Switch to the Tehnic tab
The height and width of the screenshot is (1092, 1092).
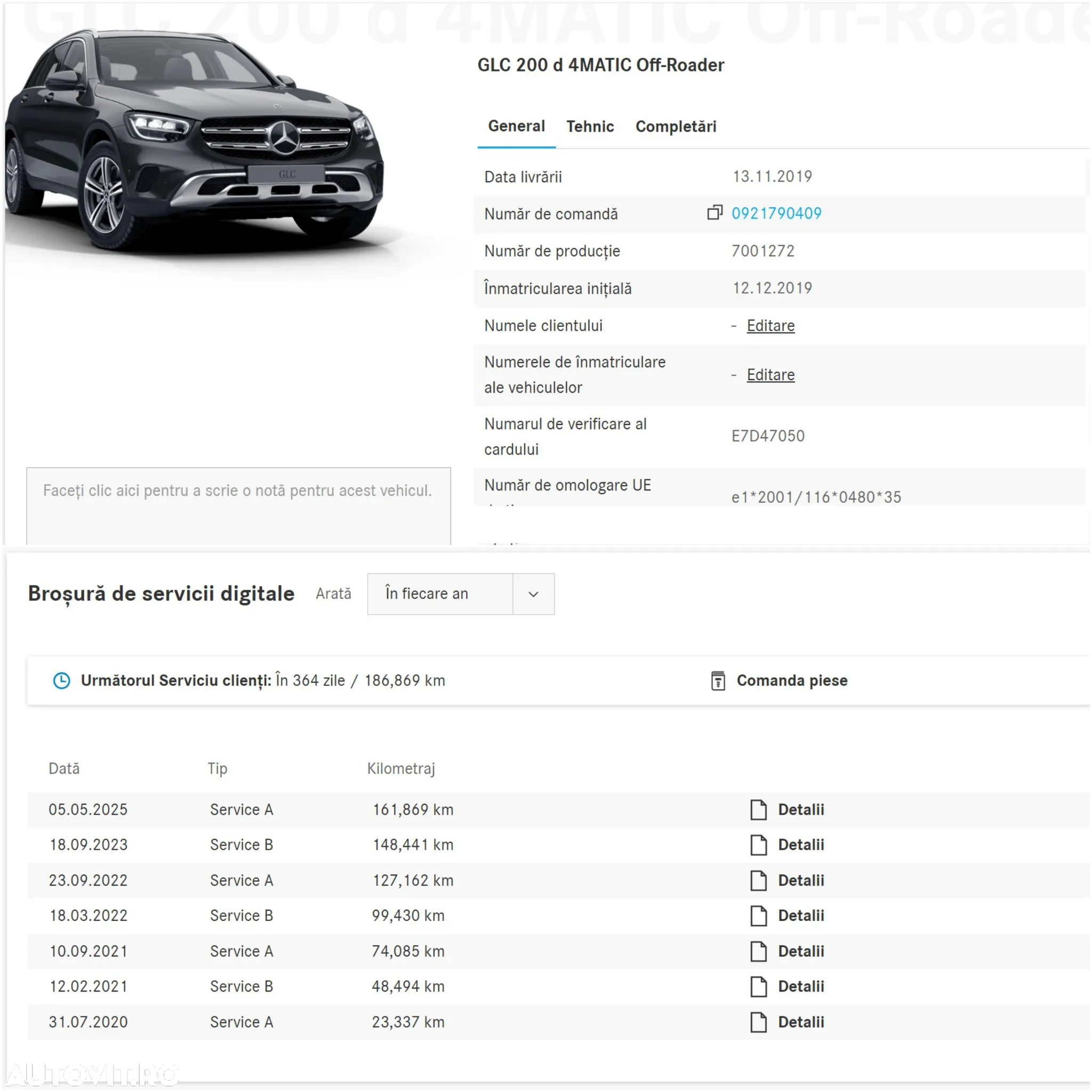tap(590, 126)
